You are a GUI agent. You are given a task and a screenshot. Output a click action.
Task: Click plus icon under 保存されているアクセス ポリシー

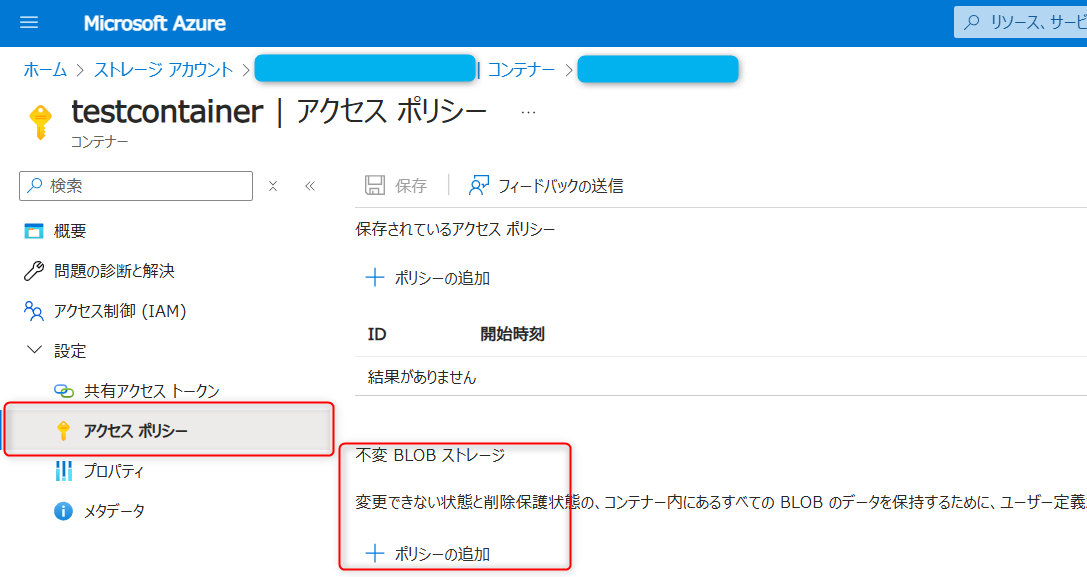pyautogui.click(x=375, y=277)
